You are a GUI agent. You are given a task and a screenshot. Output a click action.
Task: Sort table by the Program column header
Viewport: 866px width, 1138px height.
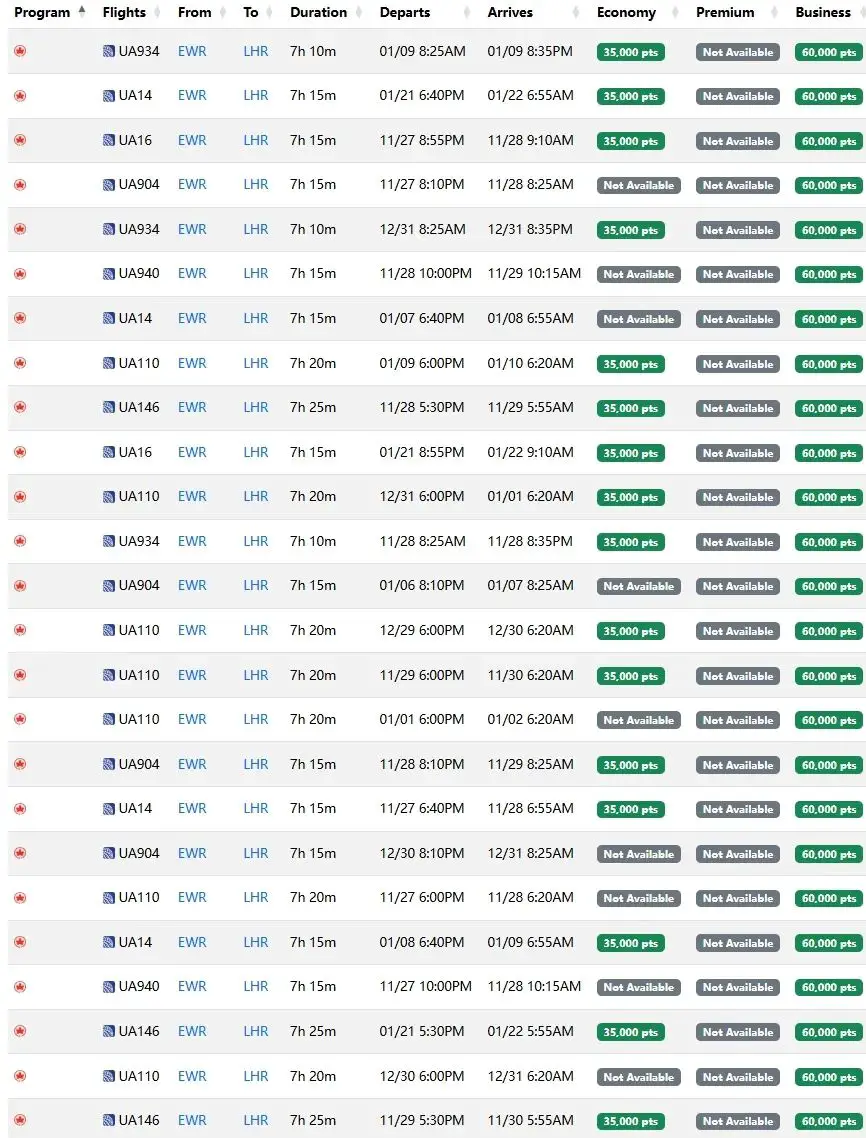(42, 13)
